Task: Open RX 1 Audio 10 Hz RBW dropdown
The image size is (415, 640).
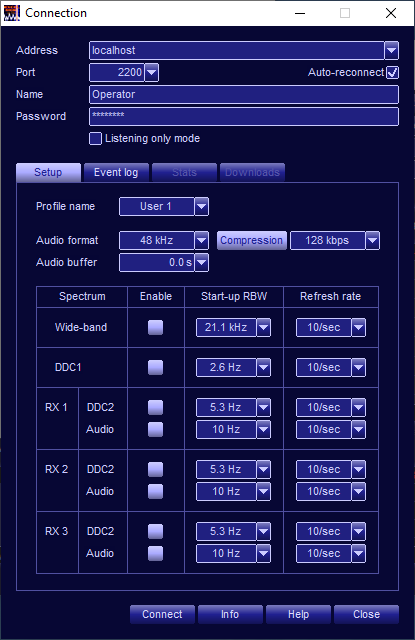Action: [264, 429]
